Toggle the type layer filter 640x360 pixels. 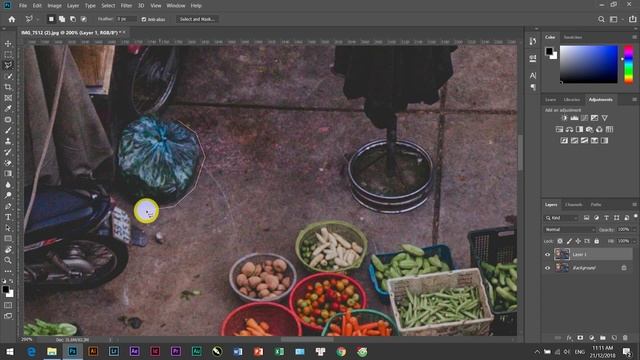[606, 218]
